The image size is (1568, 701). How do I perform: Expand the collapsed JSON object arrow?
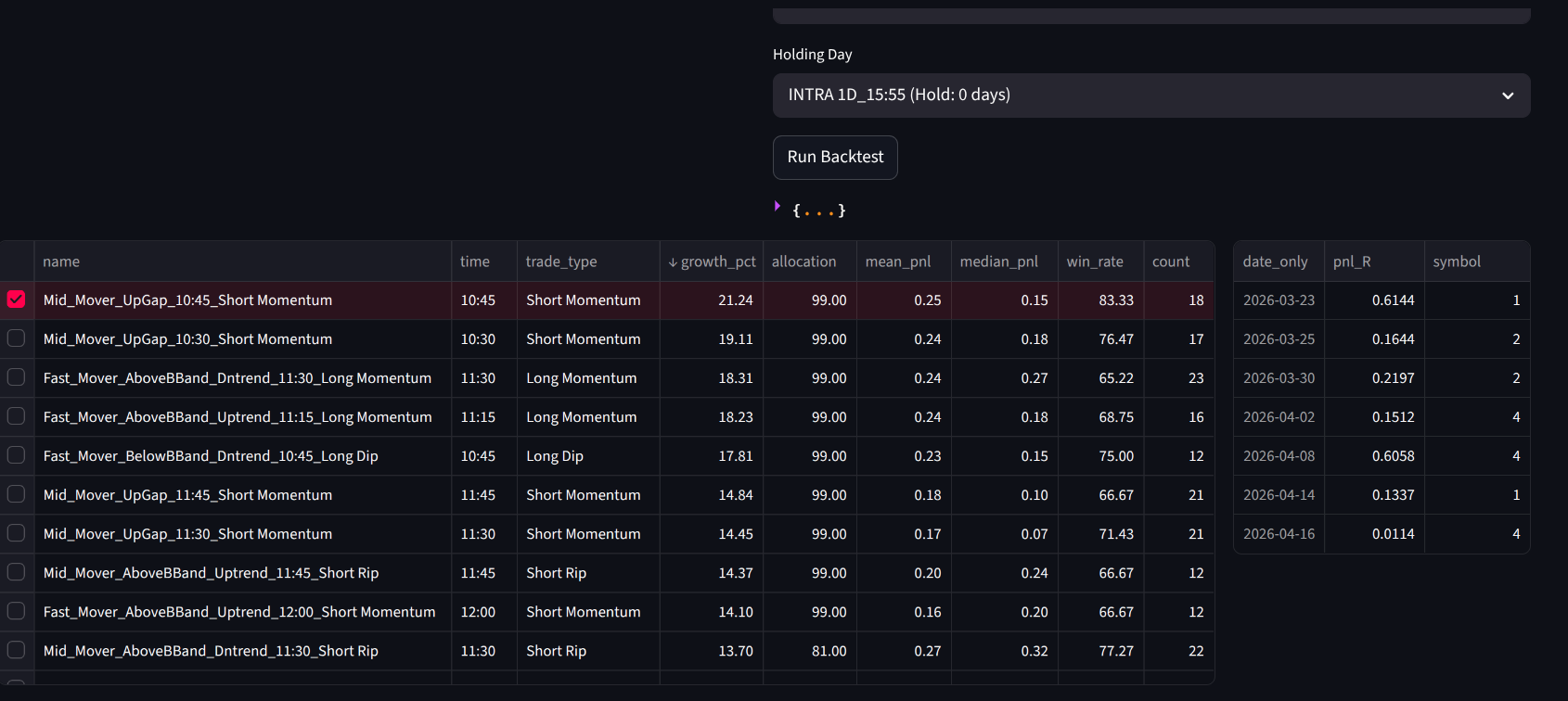click(x=778, y=207)
